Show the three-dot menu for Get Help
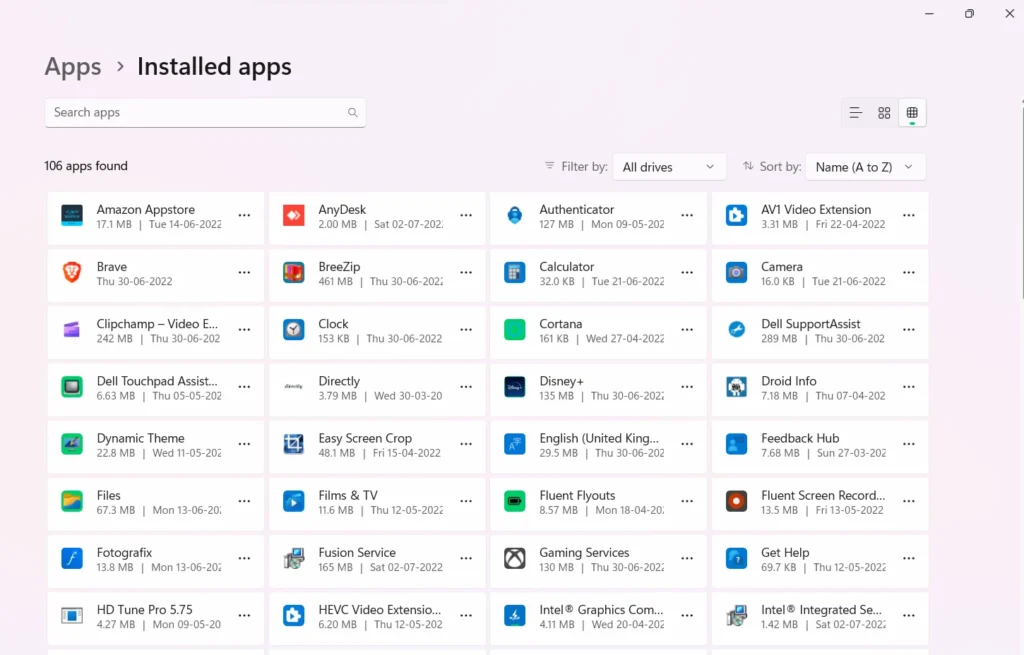 coord(908,558)
